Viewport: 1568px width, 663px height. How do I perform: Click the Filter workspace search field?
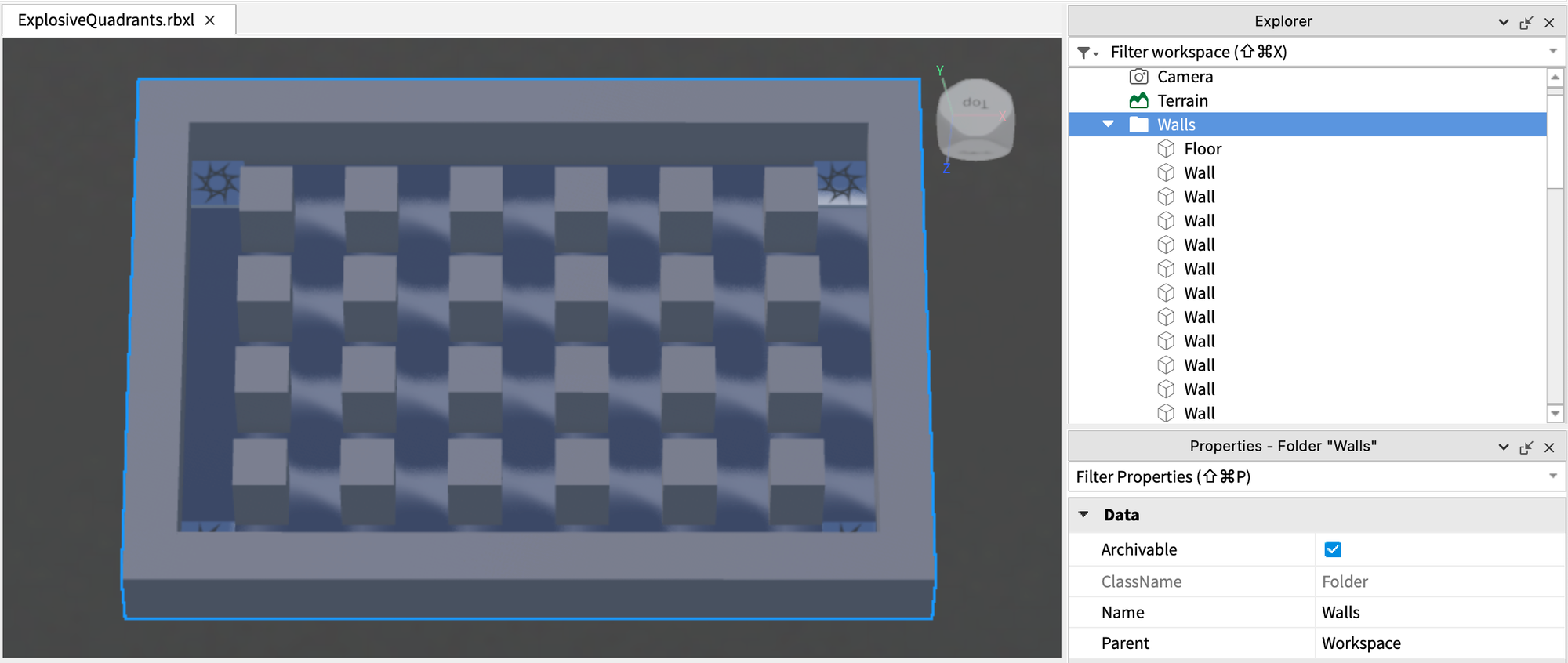tap(1317, 52)
